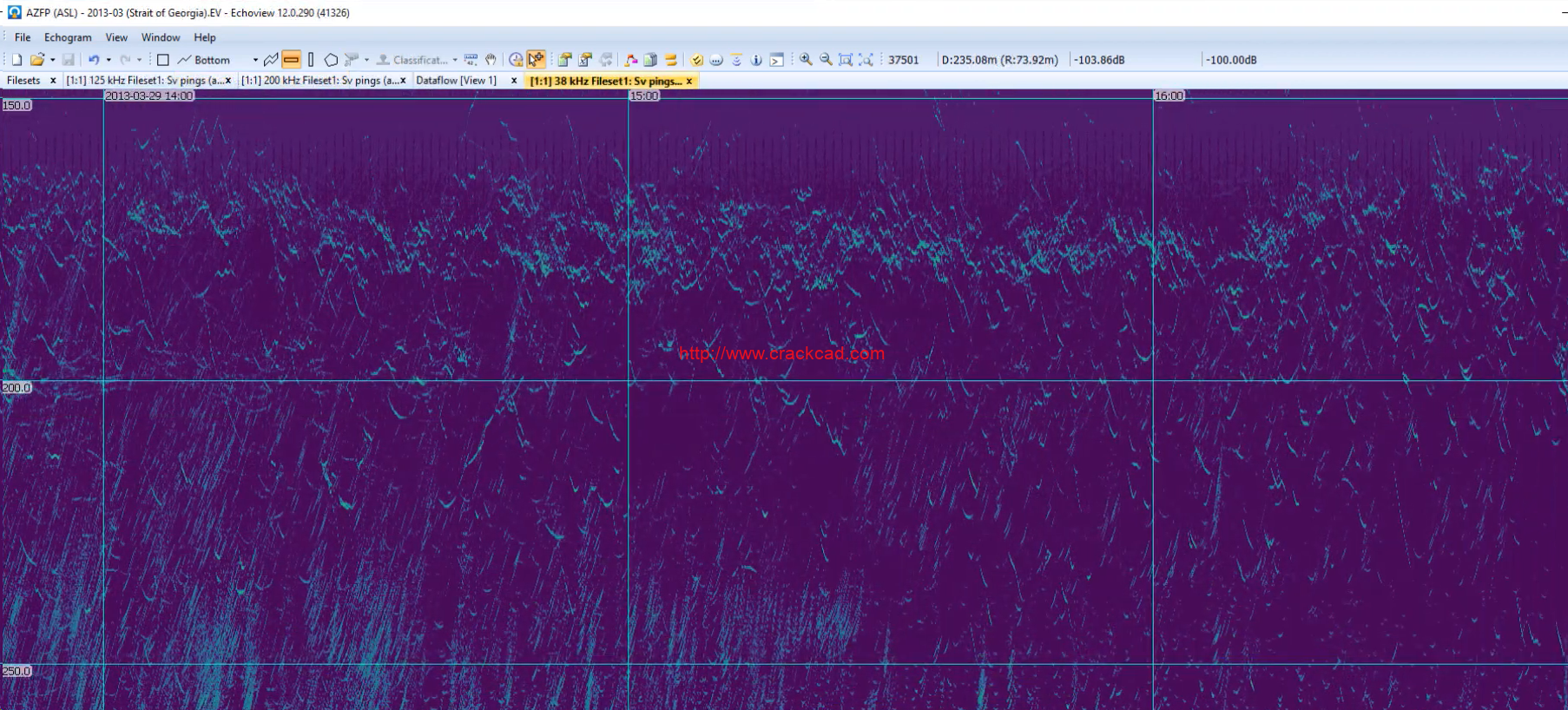Click the yellow checkmark icon

point(696,60)
